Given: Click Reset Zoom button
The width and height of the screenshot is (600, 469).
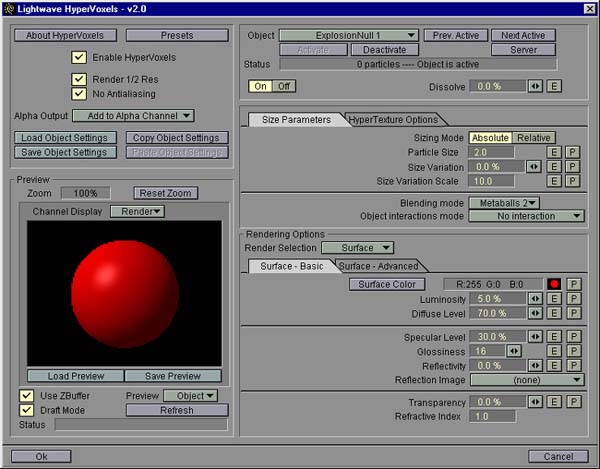Looking at the screenshot, I should (x=166, y=193).
